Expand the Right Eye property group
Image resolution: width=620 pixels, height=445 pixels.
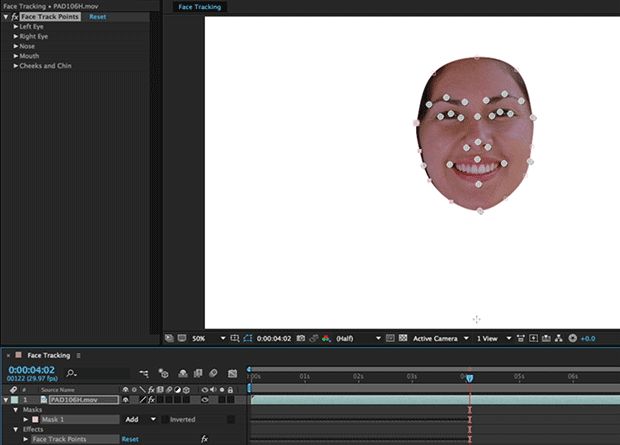pos(16,36)
